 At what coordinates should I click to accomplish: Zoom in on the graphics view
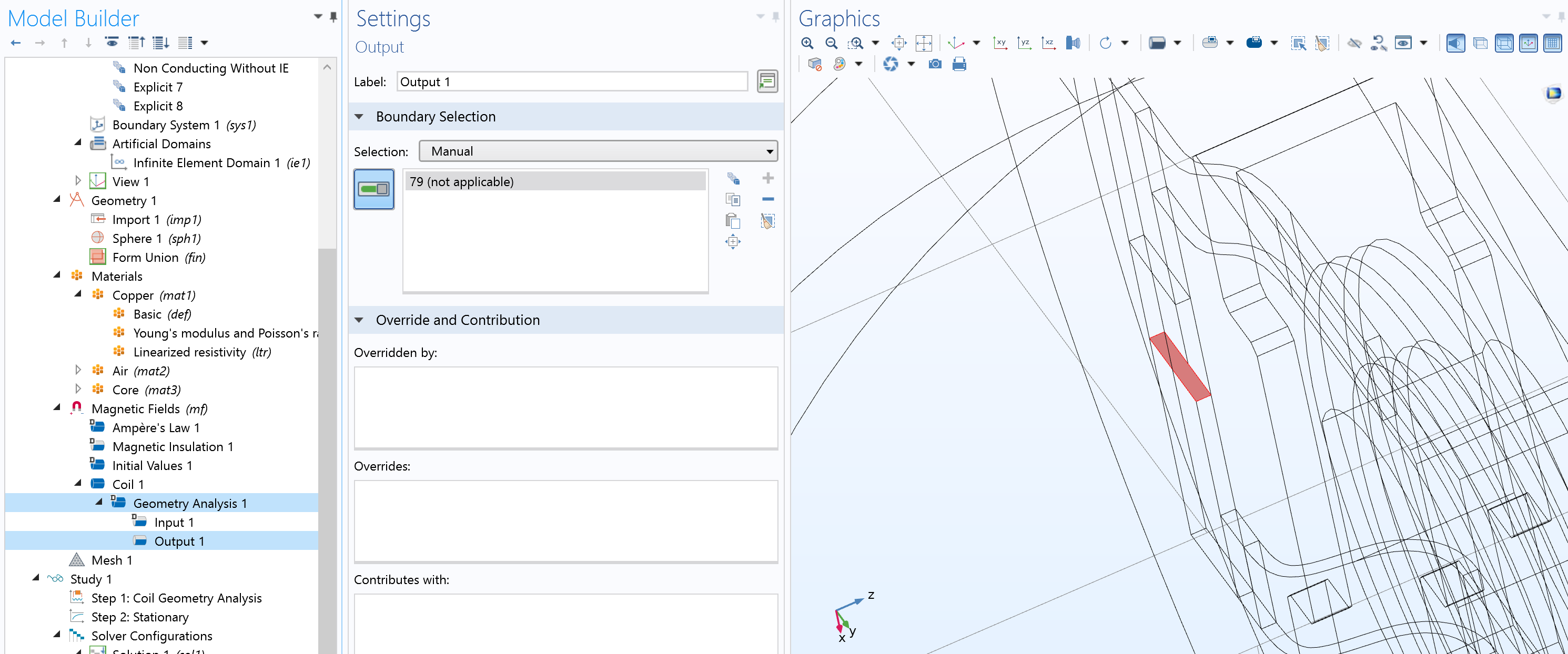(807, 43)
